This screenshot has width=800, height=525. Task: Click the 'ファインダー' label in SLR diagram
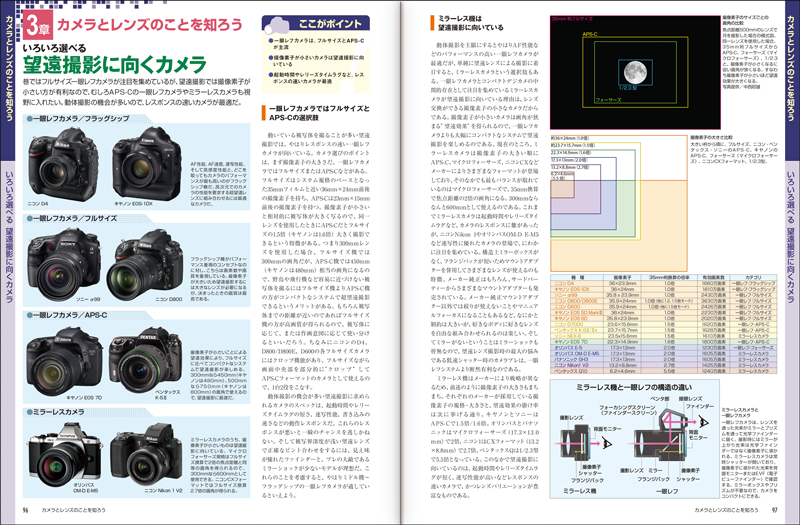[699, 407]
